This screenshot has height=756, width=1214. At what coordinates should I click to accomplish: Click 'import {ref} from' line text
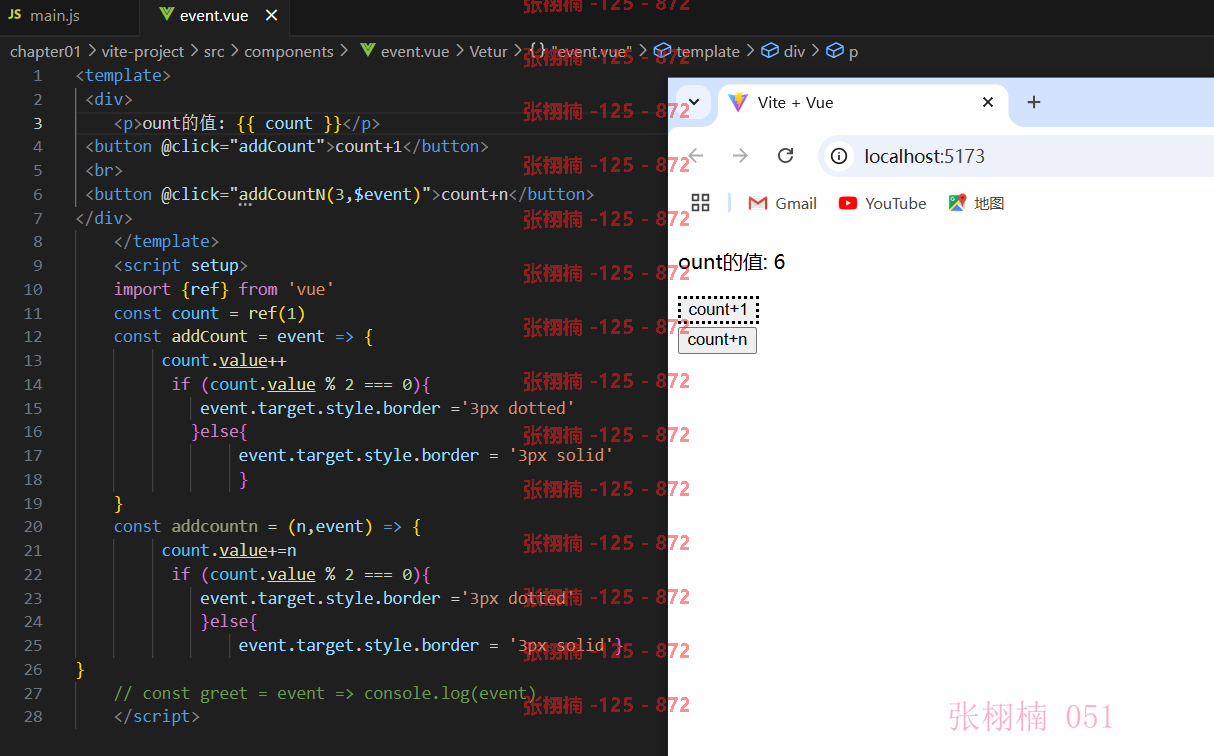pos(195,289)
